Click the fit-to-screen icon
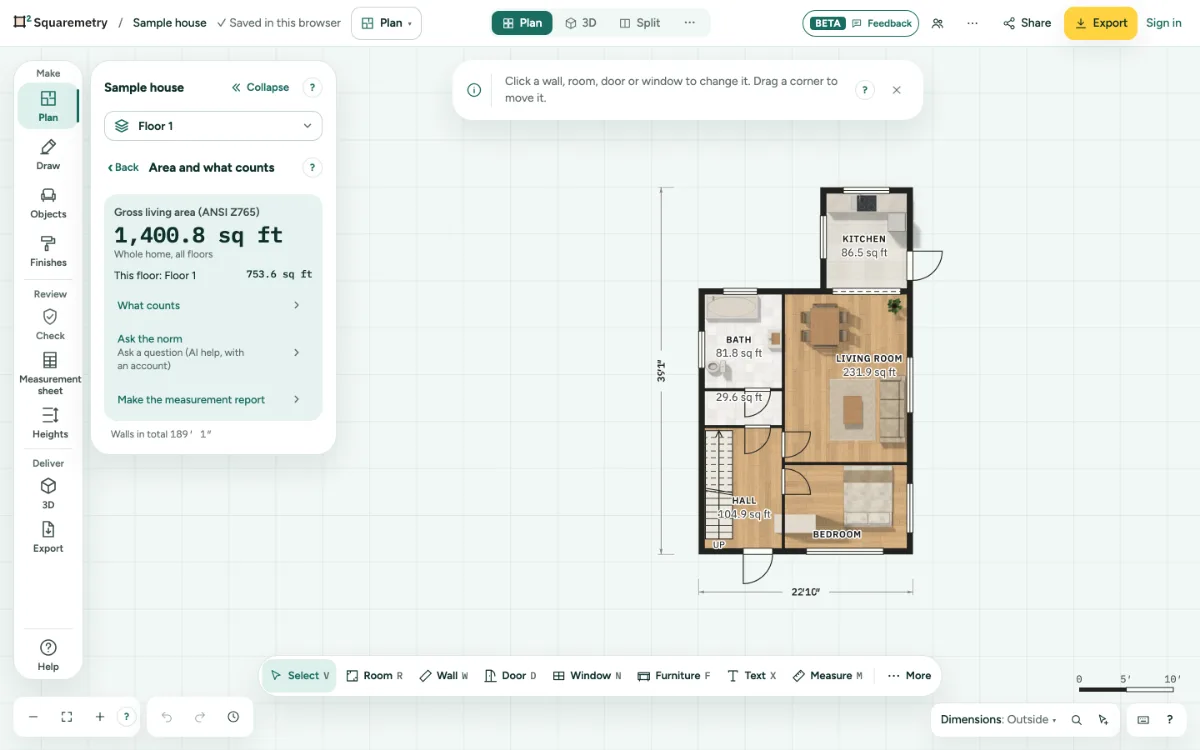 pyautogui.click(x=67, y=717)
